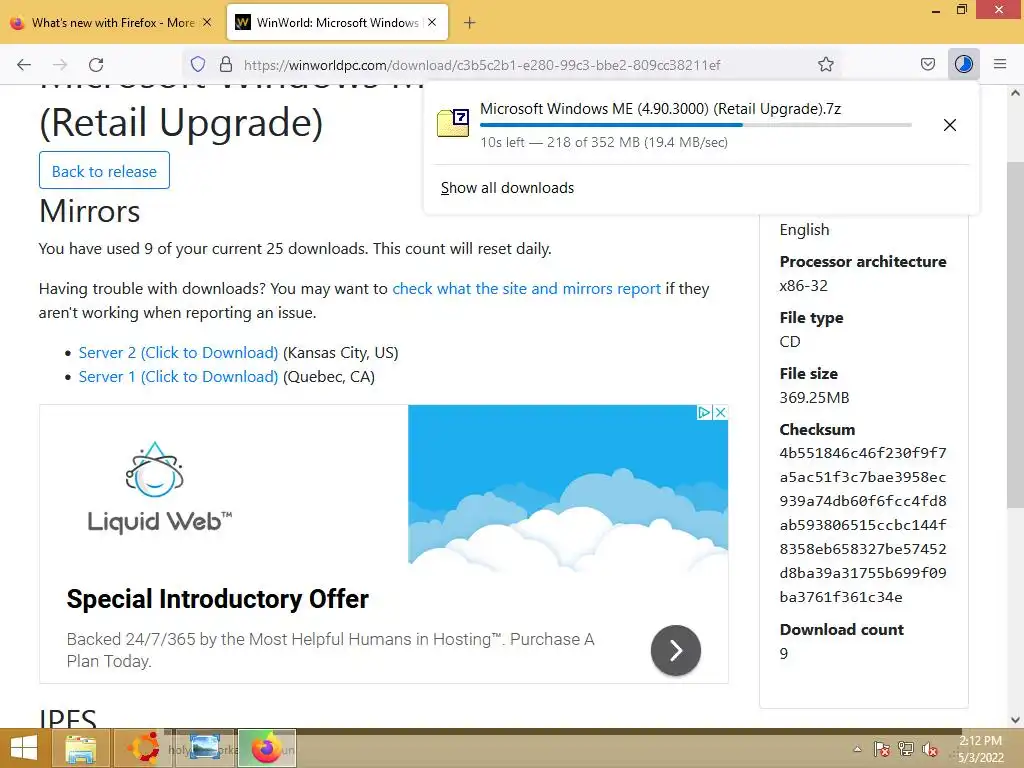
Task: Click the Firefox taskbar button
Action: 266,748
